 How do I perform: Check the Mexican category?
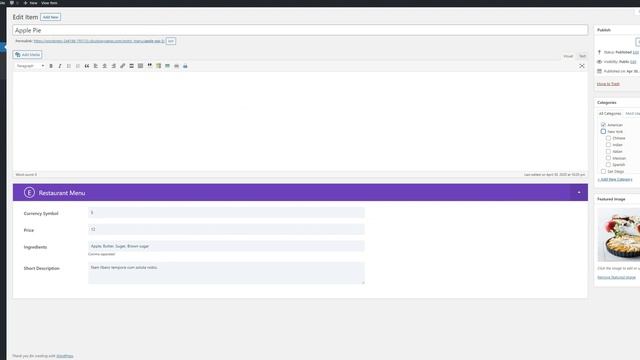pos(608,158)
